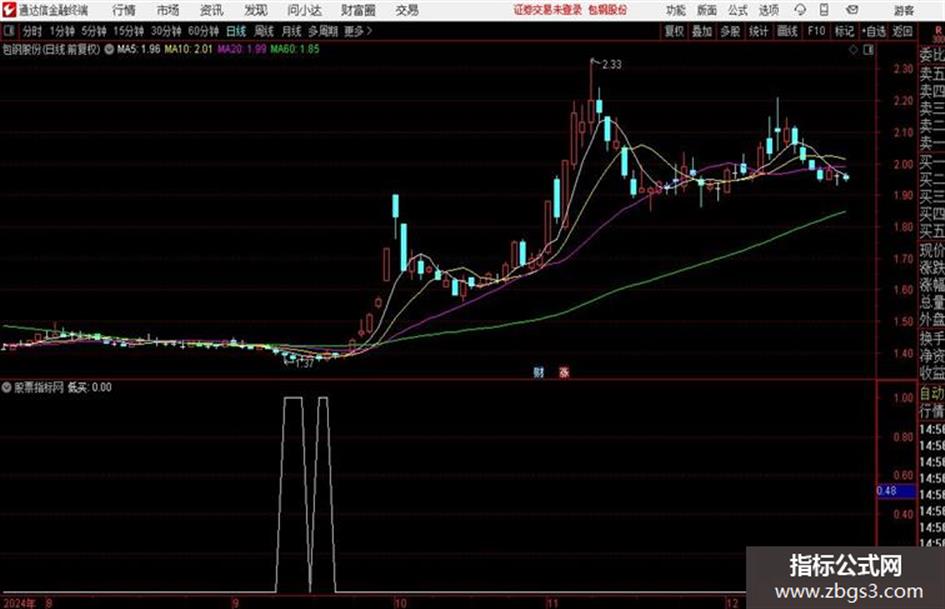Open the 公式 menu
Image resolution: width=945 pixels, height=609 pixels.
738,10
